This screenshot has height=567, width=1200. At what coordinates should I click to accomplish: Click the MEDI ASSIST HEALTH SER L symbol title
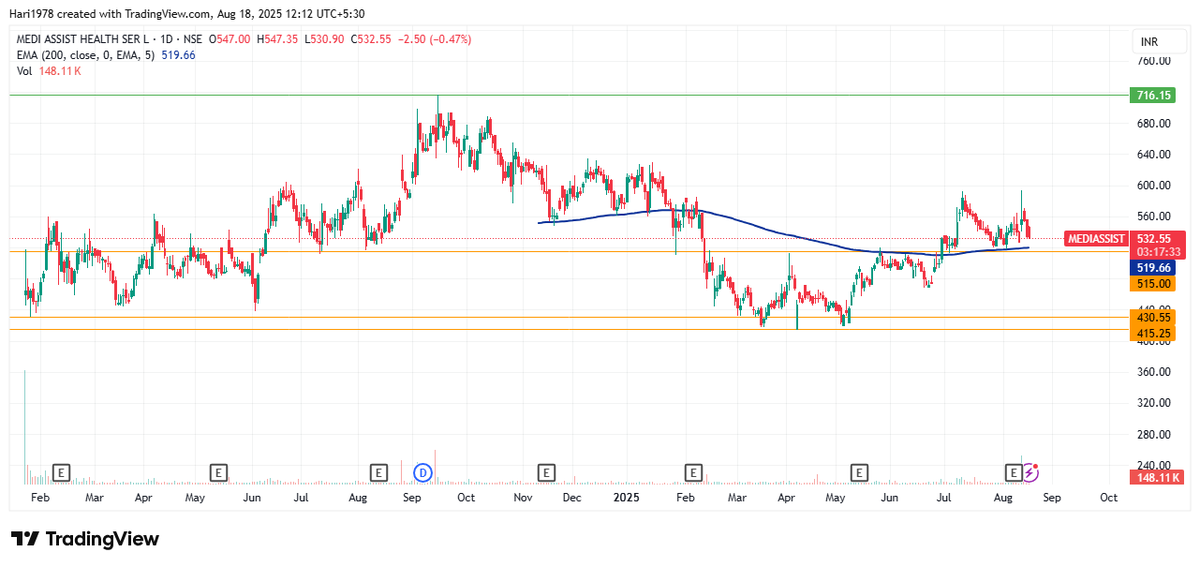pos(84,39)
